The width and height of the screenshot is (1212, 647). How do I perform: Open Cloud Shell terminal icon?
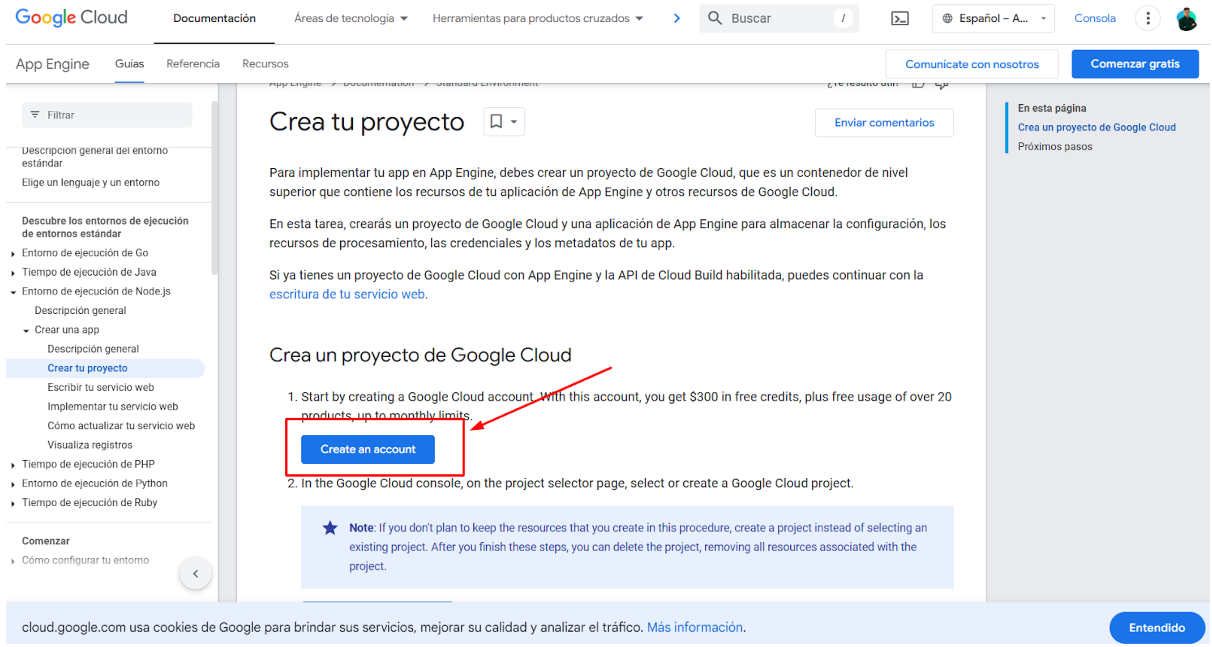click(900, 18)
